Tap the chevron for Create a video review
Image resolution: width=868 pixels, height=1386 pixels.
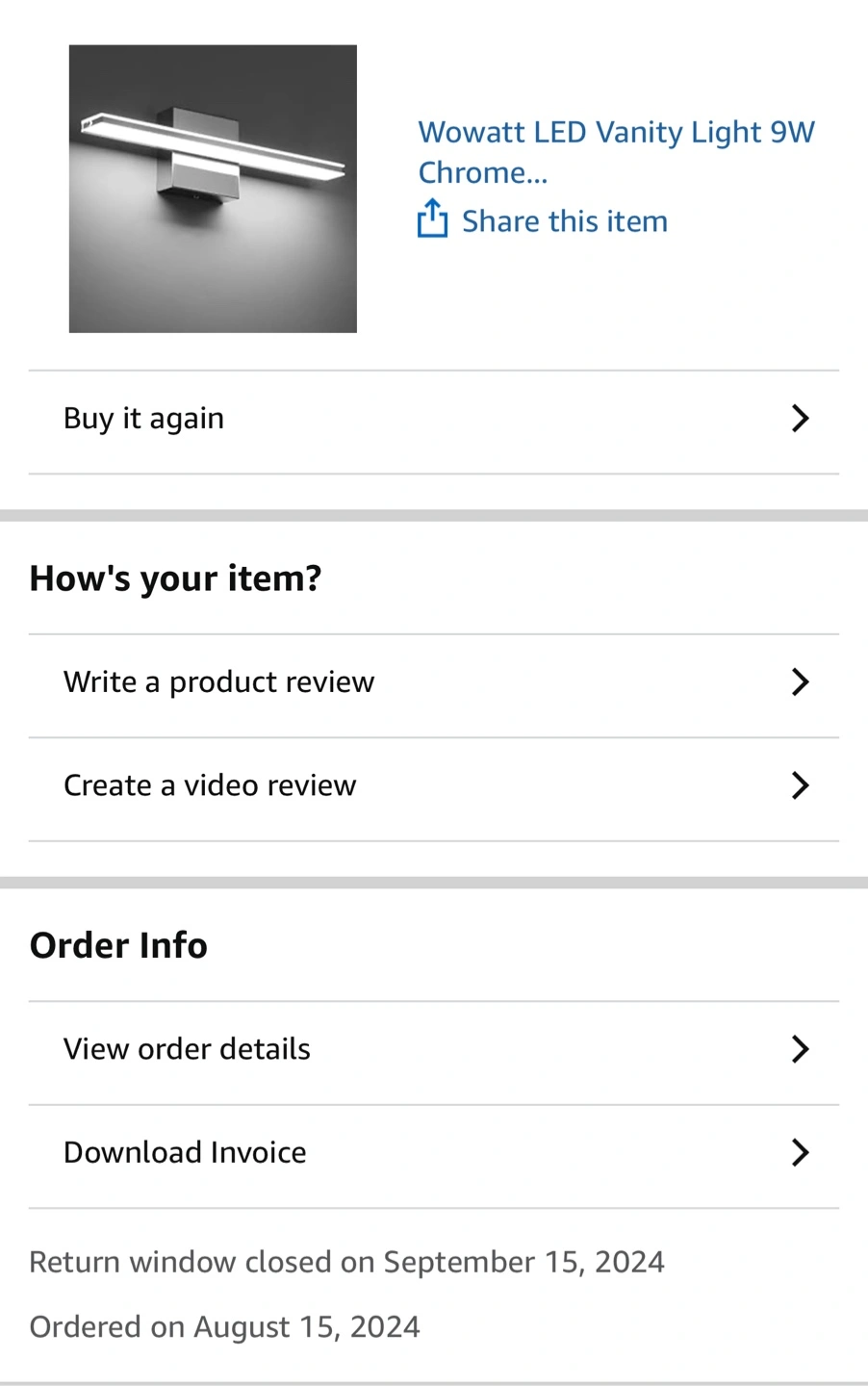coord(800,786)
